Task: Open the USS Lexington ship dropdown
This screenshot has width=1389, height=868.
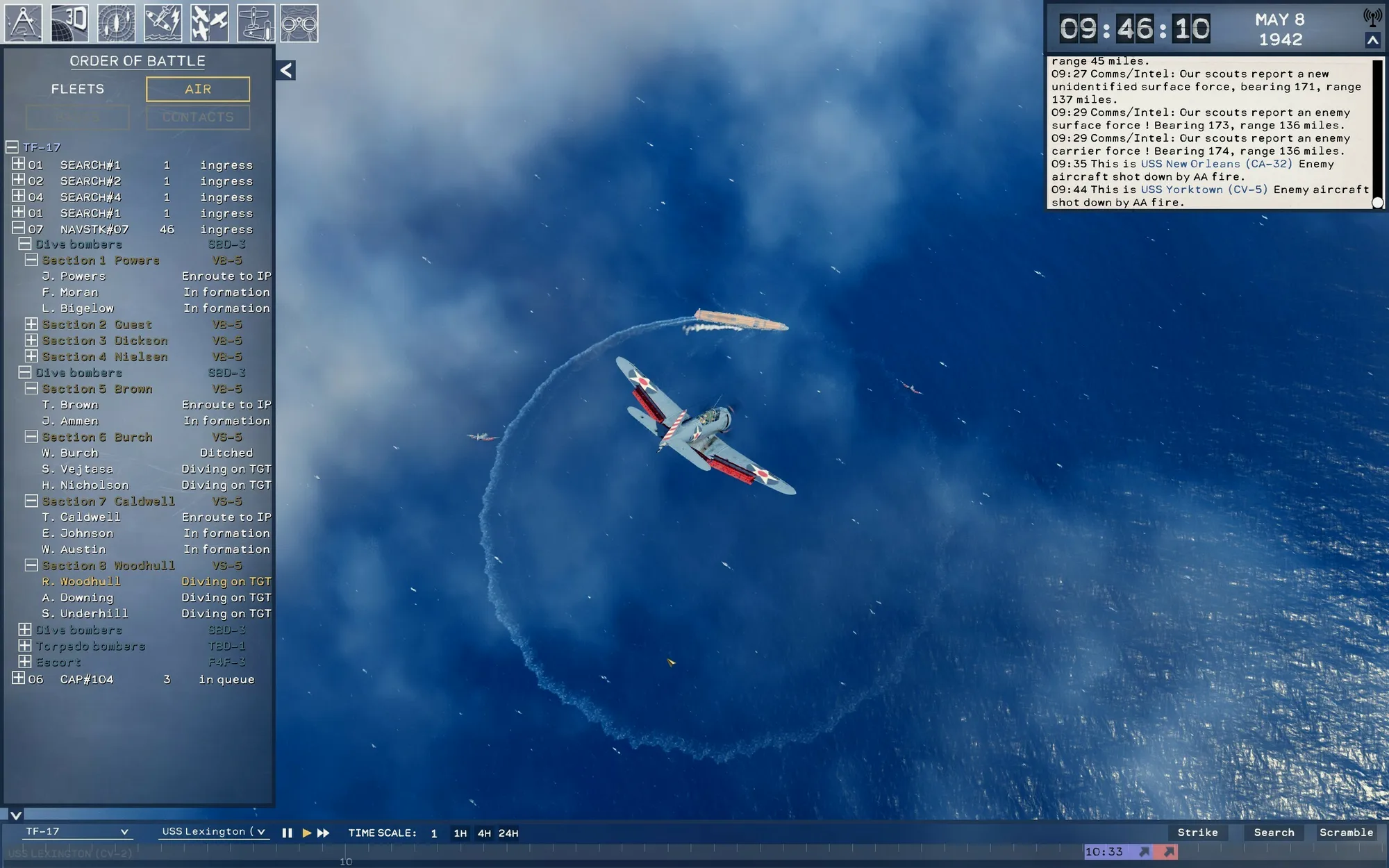Action: (213, 831)
